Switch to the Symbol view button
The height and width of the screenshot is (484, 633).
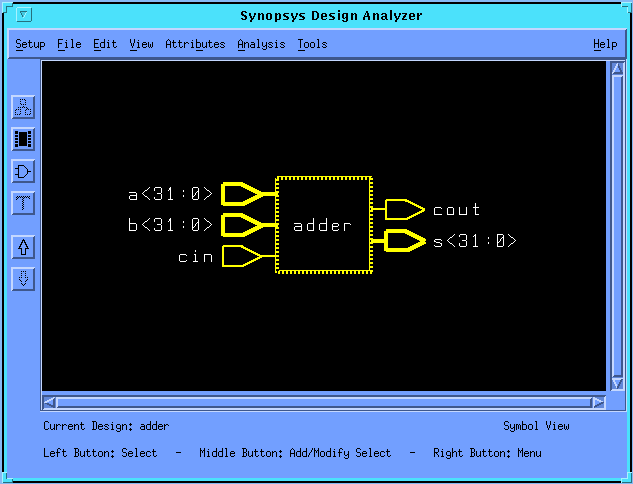click(23, 139)
